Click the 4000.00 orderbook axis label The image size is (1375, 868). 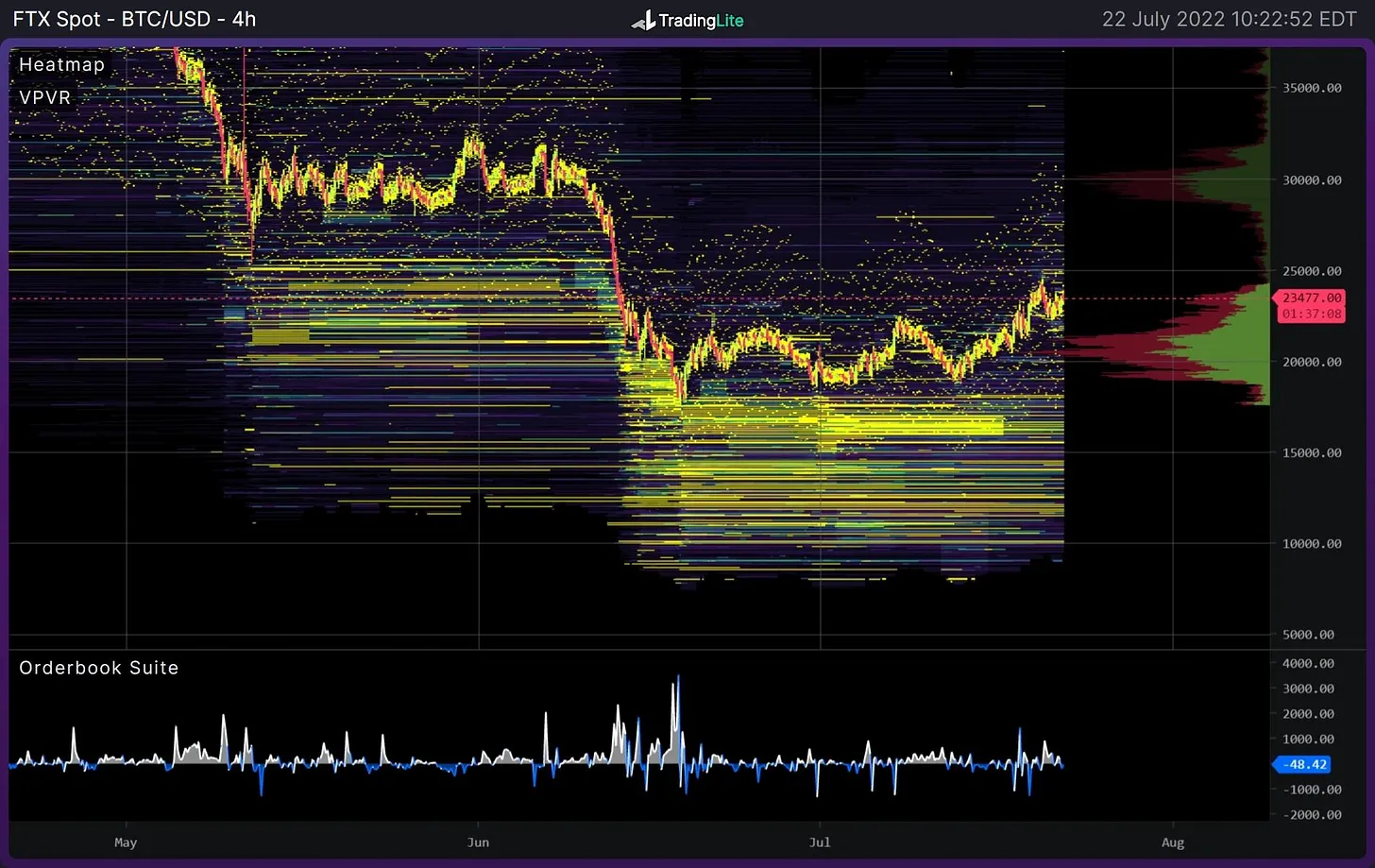(x=1308, y=663)
